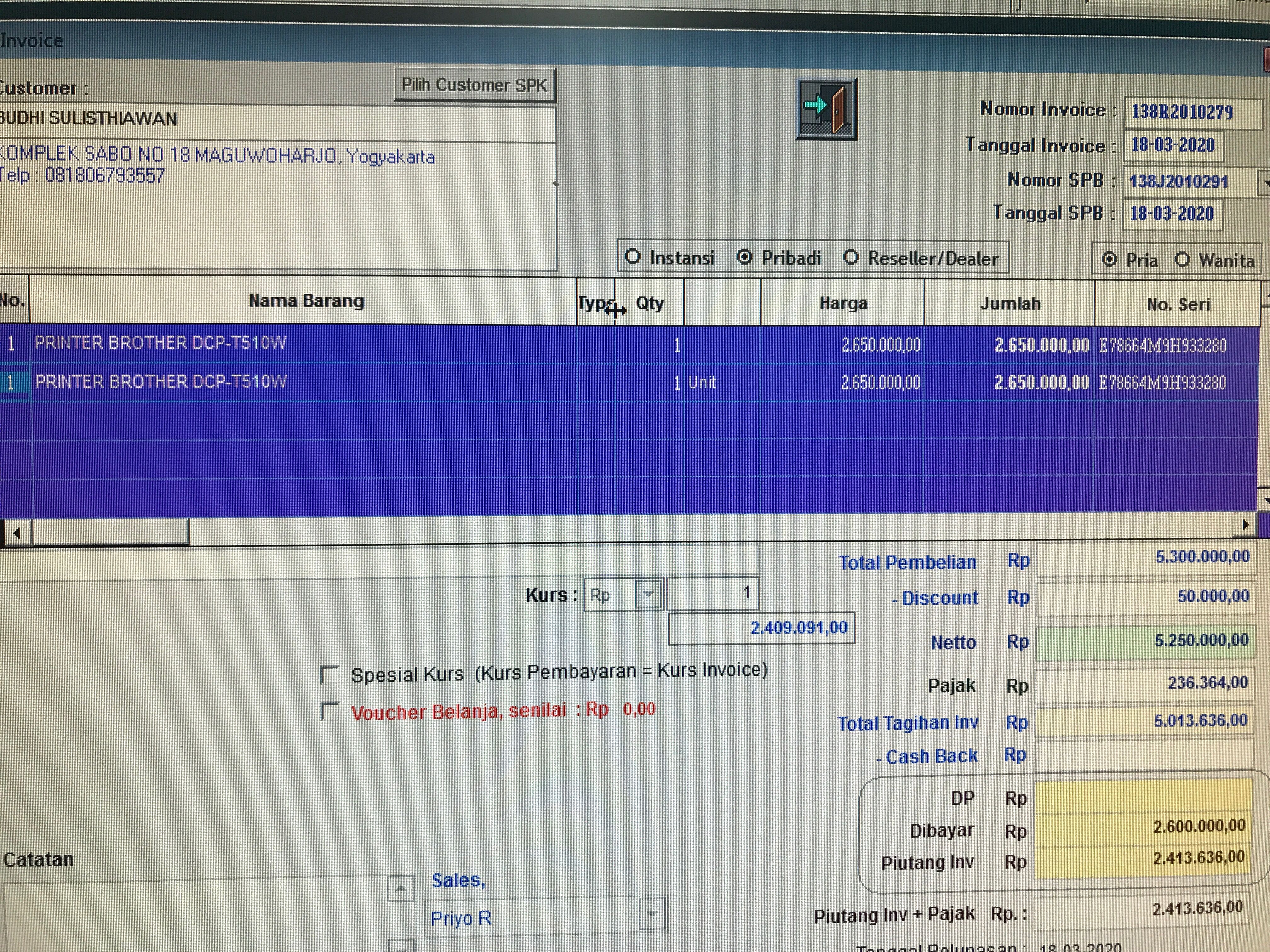Select the second Printer Brother row
Screen dimensions: 1270x952
point(161,382)
